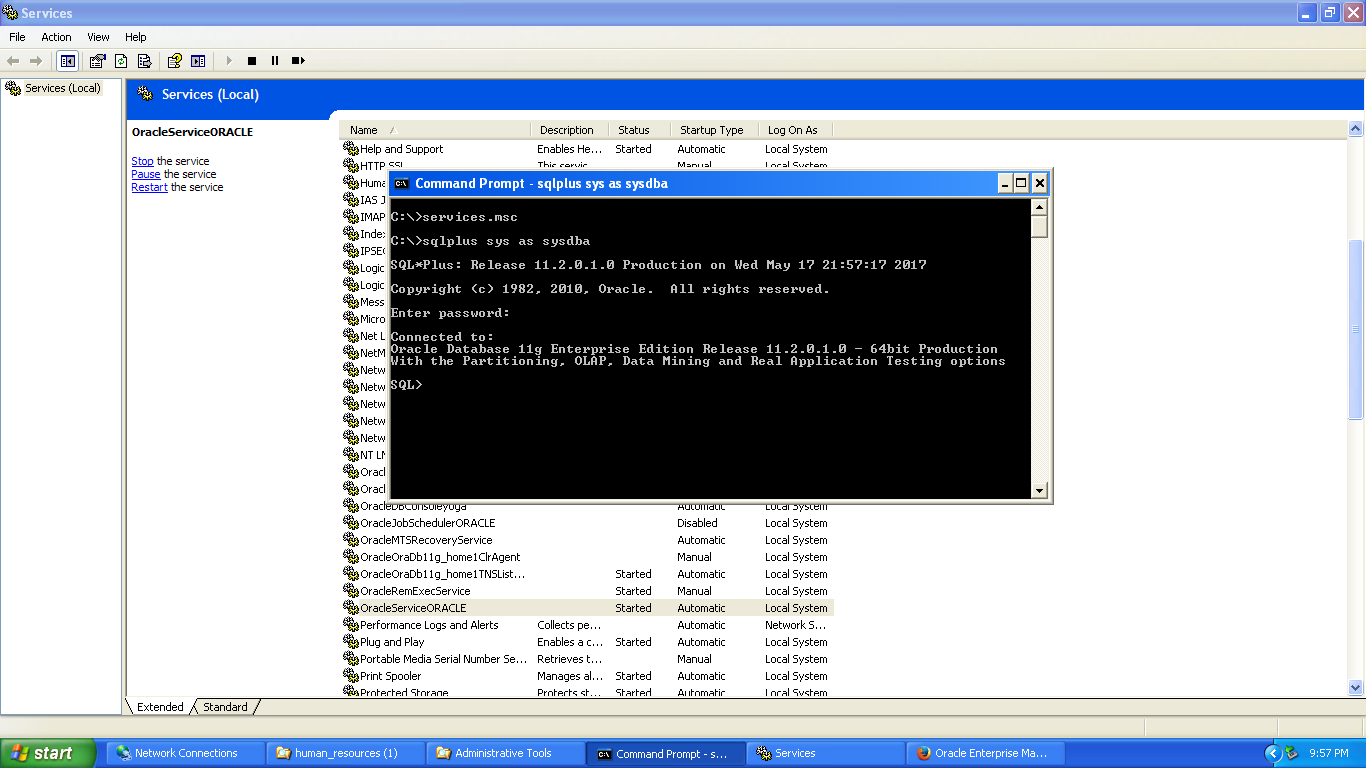Click the Stop the service link
The width and height of the screenshot is (1366, 768).
pos(143,161)
